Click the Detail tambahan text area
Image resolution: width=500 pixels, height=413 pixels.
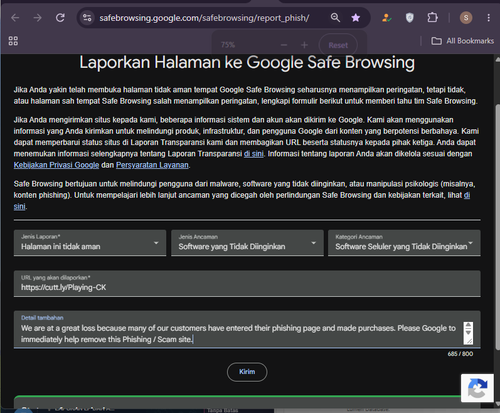coord(247,330)
